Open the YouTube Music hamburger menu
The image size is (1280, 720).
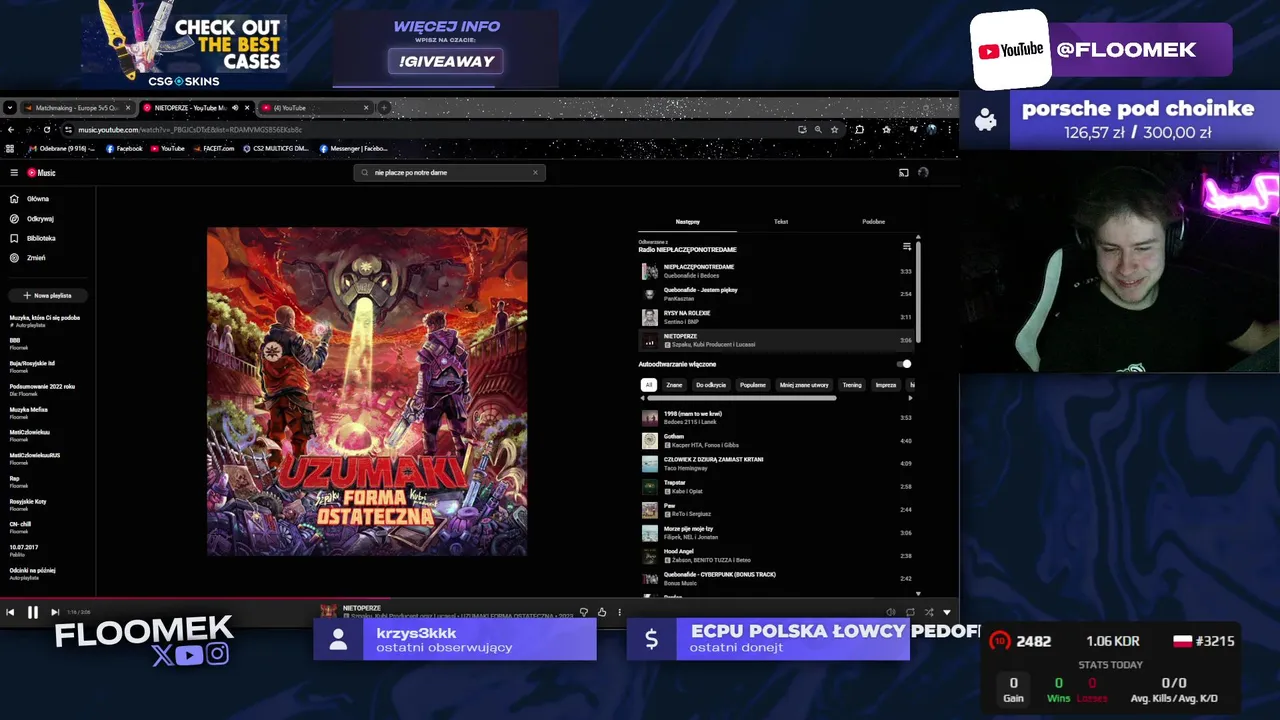pyautogui.click(x=14, y=173)
